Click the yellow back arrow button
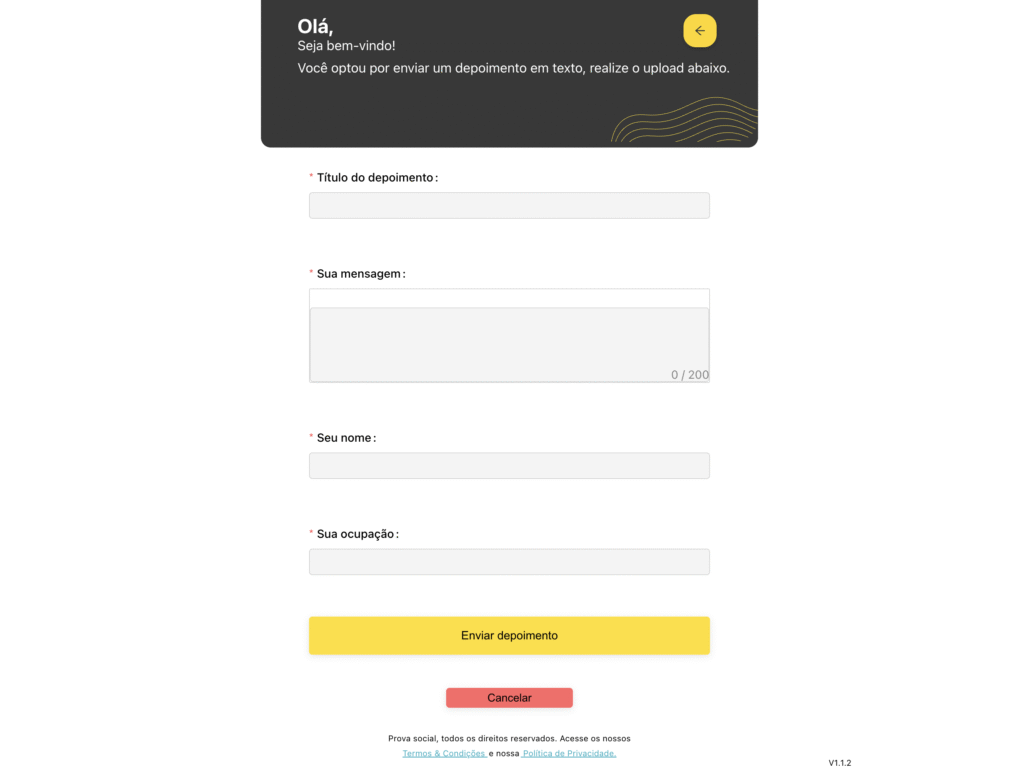Viewport: 1024px width, 784px height. (x=699, y=31)
